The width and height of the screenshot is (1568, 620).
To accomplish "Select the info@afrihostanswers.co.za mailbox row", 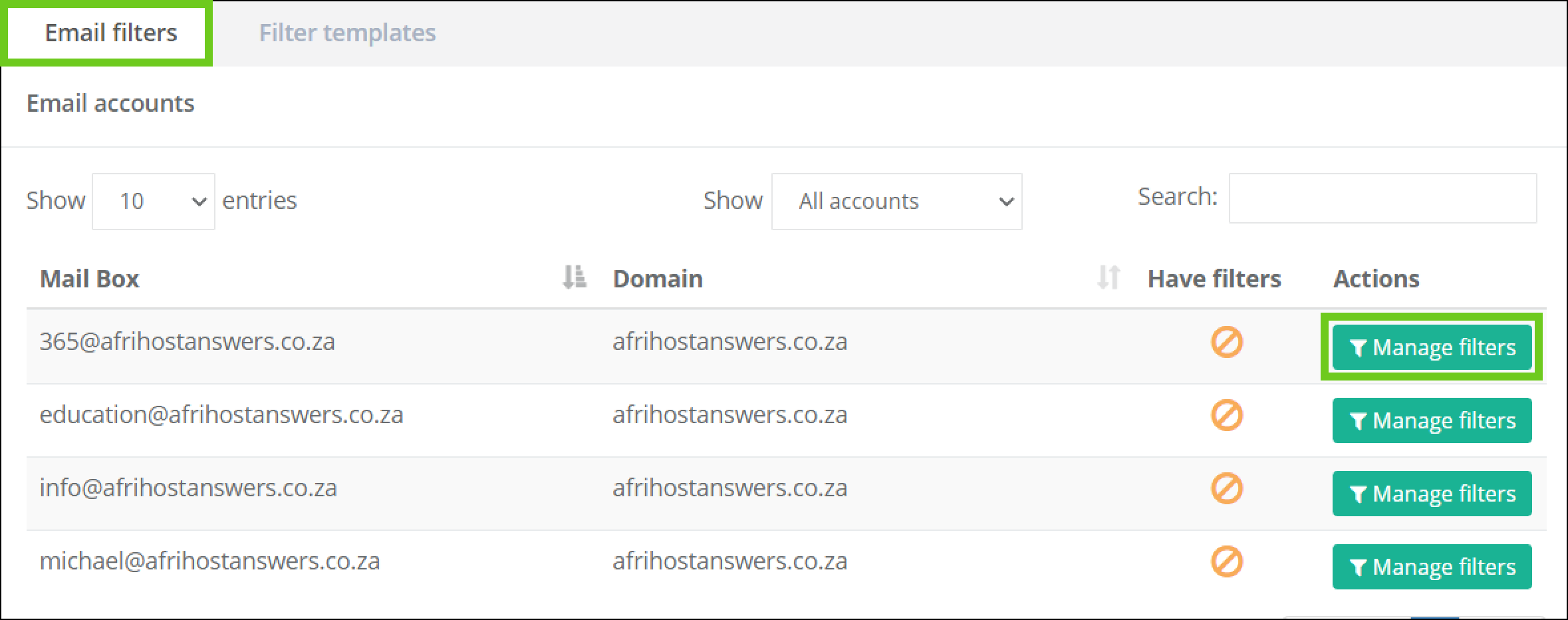I will [188, 488].
